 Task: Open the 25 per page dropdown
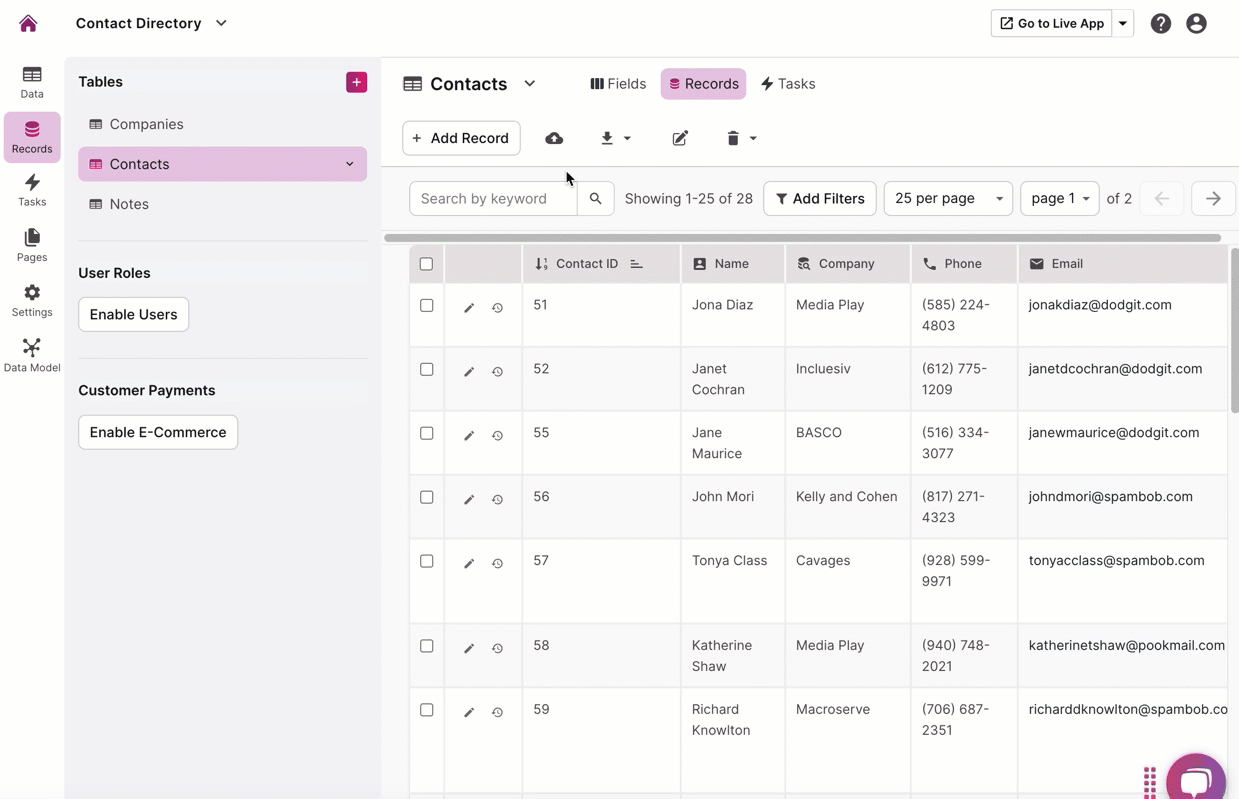(947, 198)
